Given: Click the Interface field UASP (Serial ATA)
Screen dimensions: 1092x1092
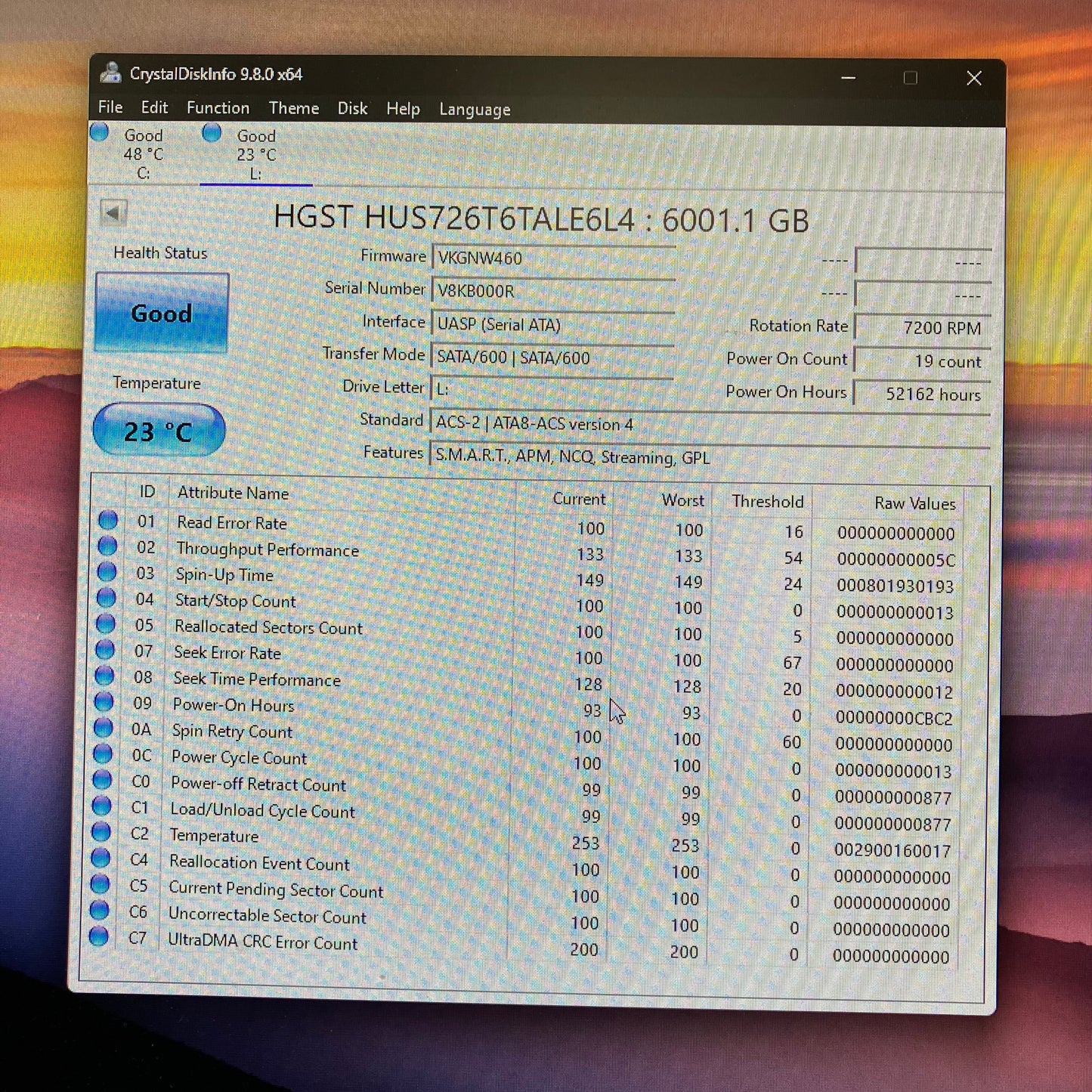Looking at the screenshot, I should tap(553, 324).
